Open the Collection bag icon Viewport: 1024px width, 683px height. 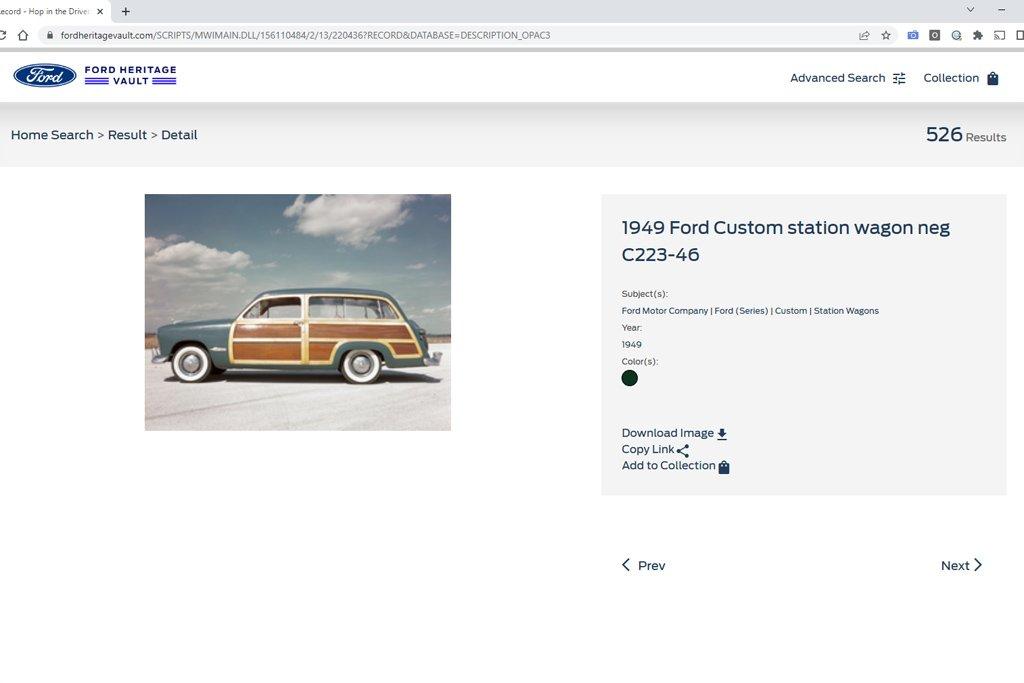(993, 78)
